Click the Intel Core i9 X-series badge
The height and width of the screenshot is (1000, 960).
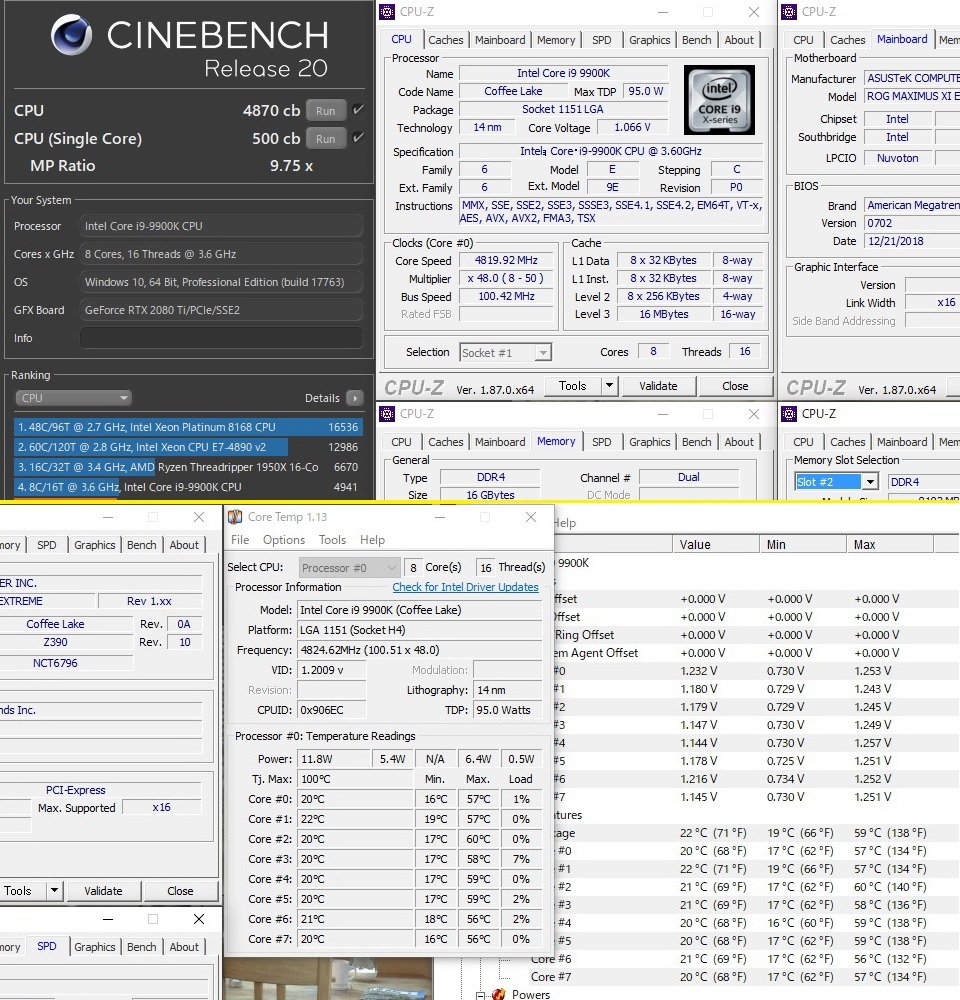click(719, 101)
